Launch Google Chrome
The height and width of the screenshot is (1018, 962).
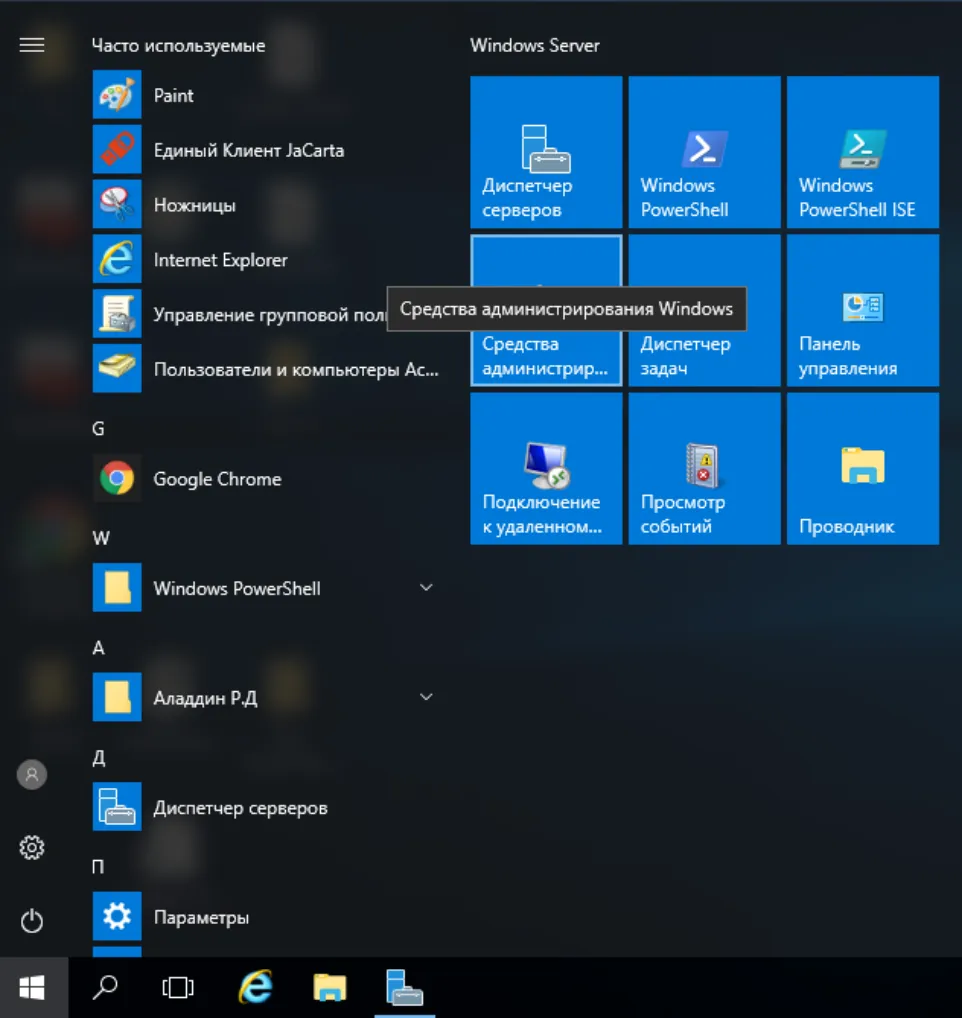(266, 478)
